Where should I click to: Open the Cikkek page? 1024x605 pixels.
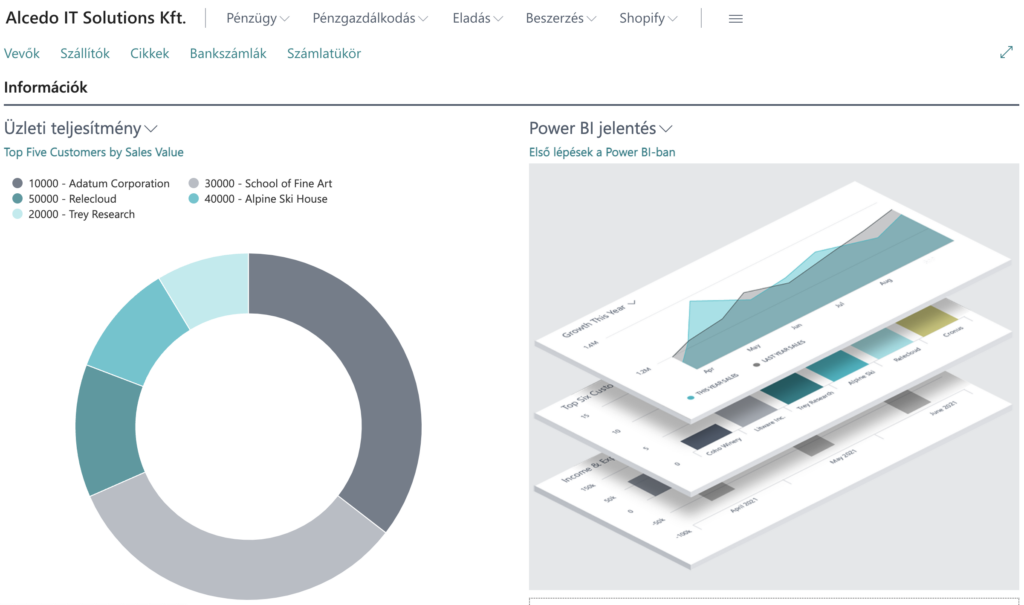pos(149,52)
